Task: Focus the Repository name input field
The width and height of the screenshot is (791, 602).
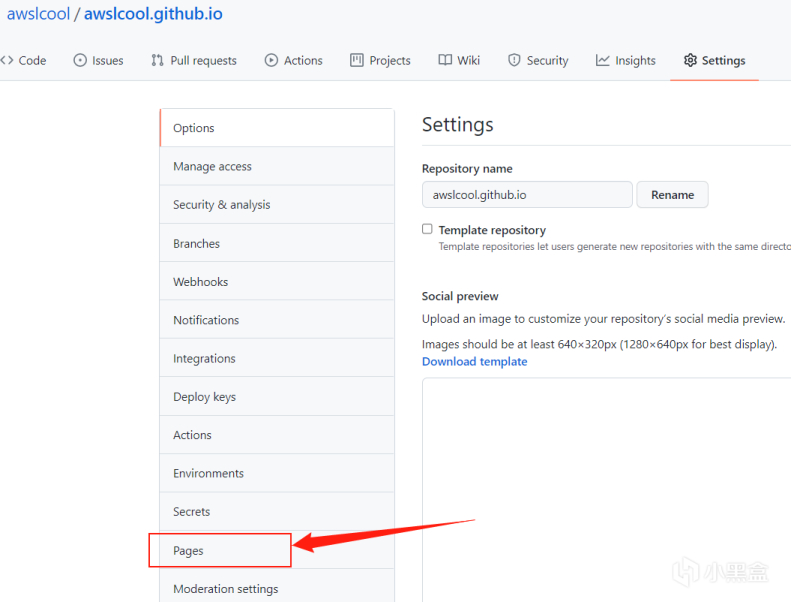Action: [x=527, y=194]
